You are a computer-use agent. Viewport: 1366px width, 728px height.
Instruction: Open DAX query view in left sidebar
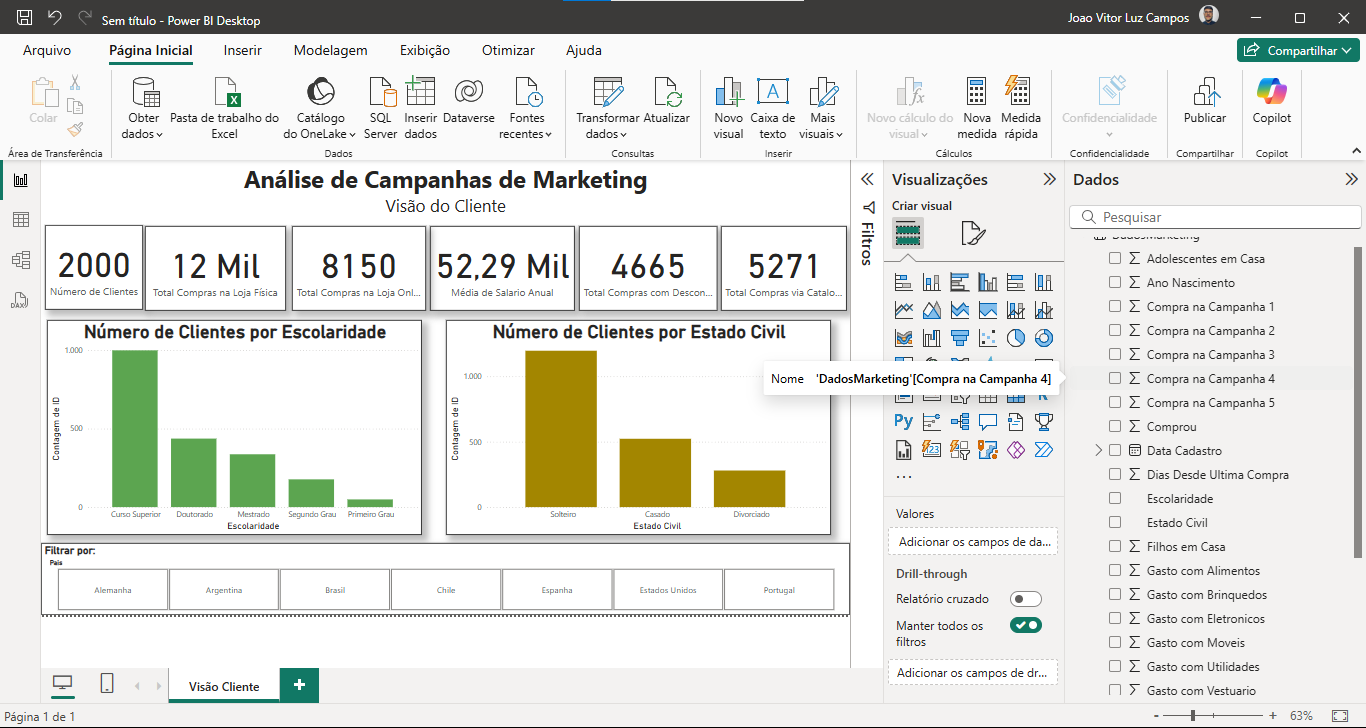(x=20, y=300)
